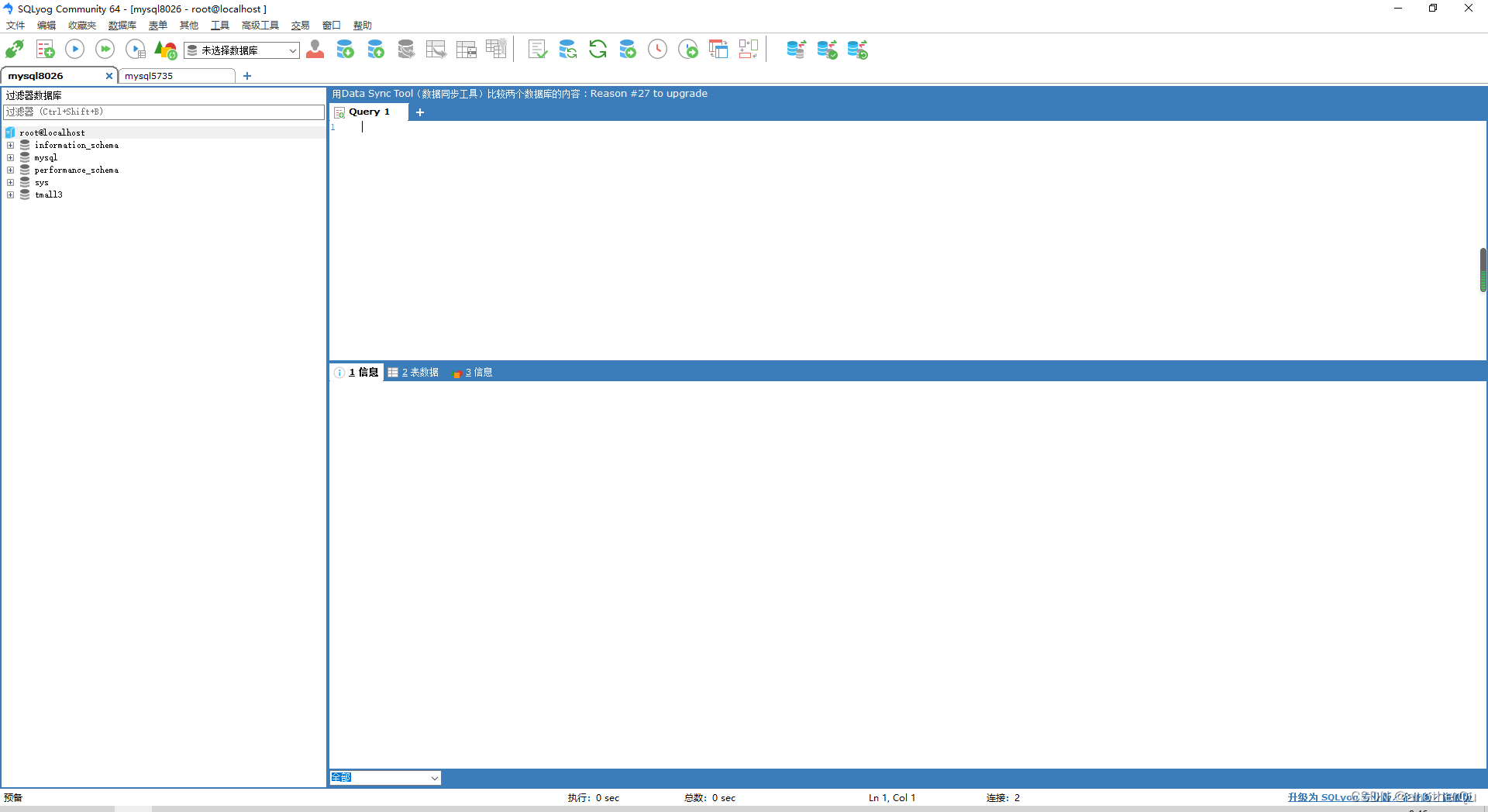Switch to the mysql5735 connection tab
The width and height of the screenshot is (1488, 812).
click(x=177, y=76)
